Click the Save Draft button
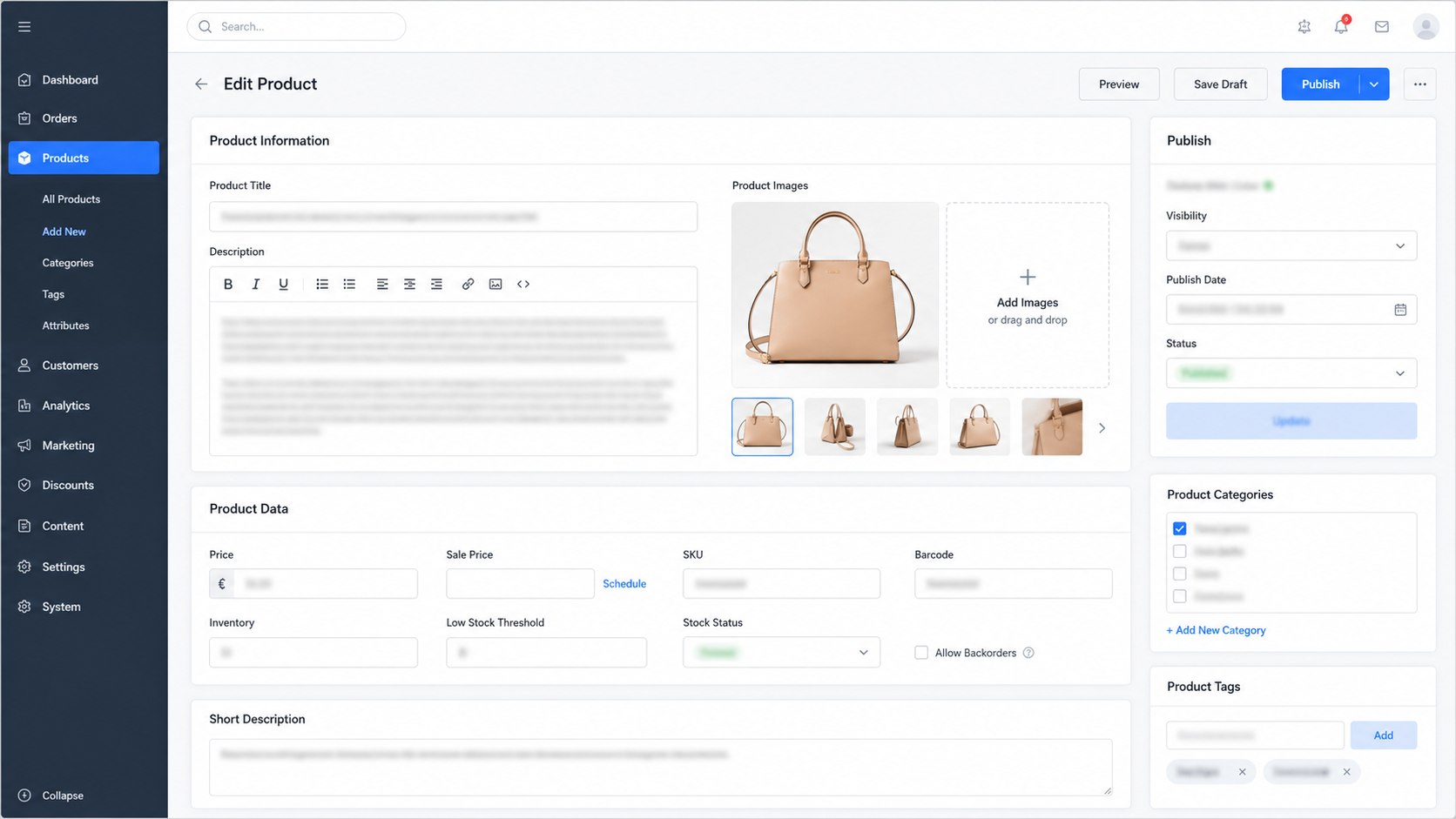This screenshot has height=819, width=1456. point(1220,84)
